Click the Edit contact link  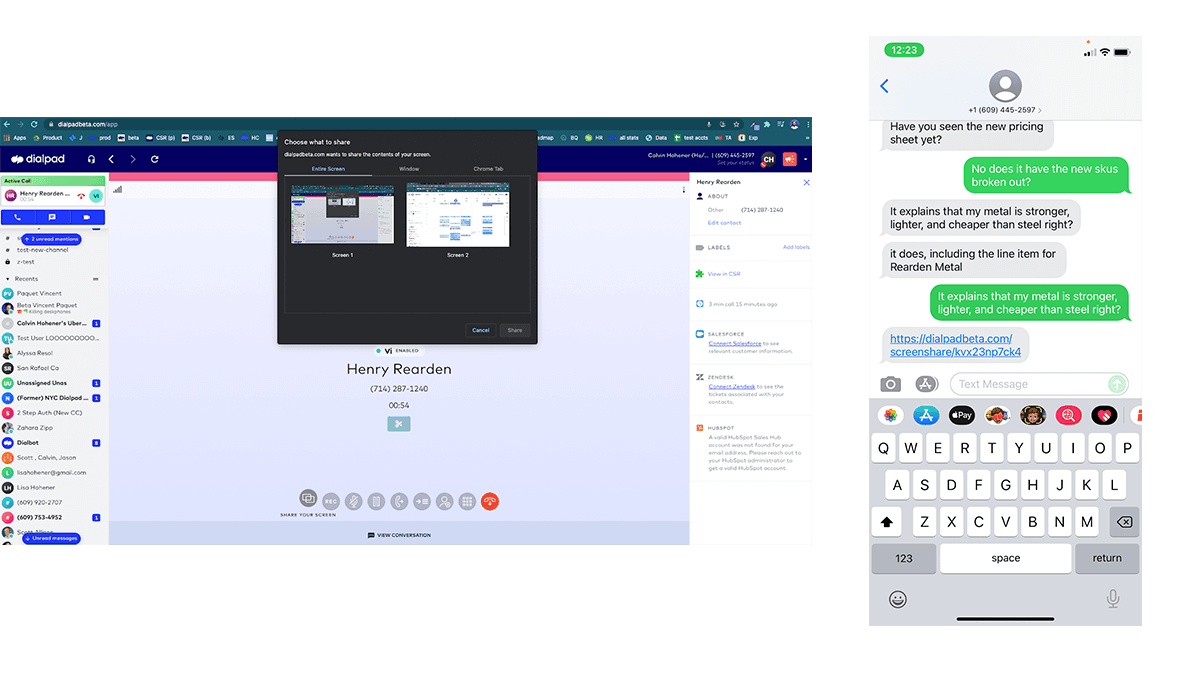click(724, 223)
